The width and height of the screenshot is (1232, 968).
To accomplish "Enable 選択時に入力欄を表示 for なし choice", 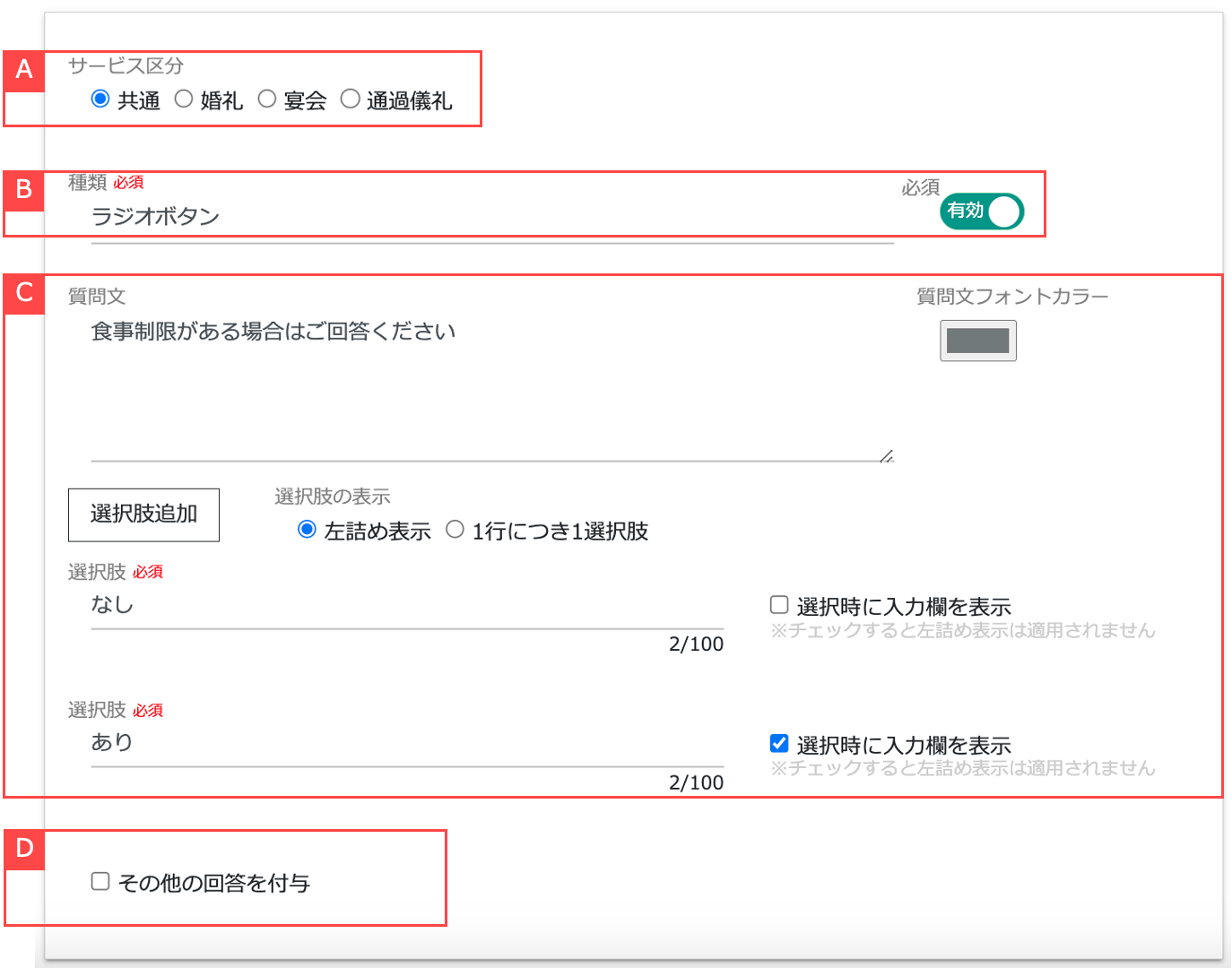I will 779,605.
